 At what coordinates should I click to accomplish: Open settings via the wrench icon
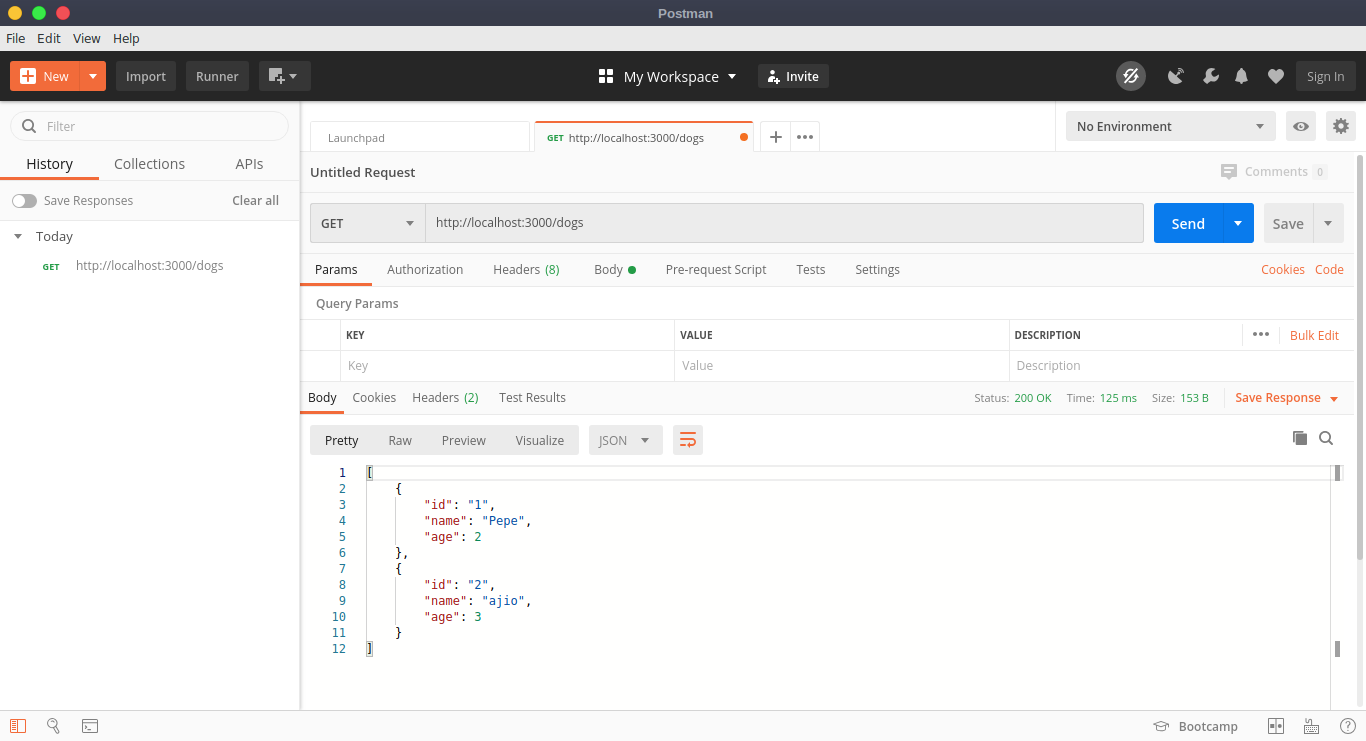[1210, 76]
